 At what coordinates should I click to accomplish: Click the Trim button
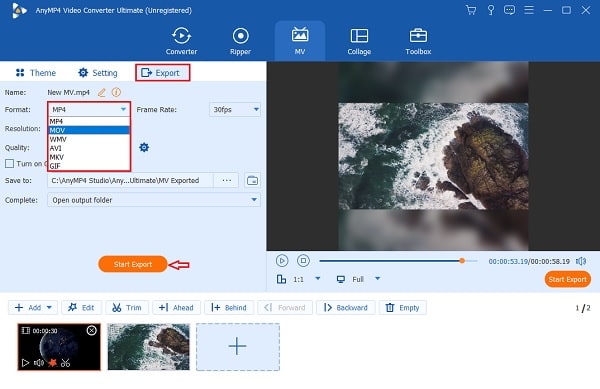point(127,308)
